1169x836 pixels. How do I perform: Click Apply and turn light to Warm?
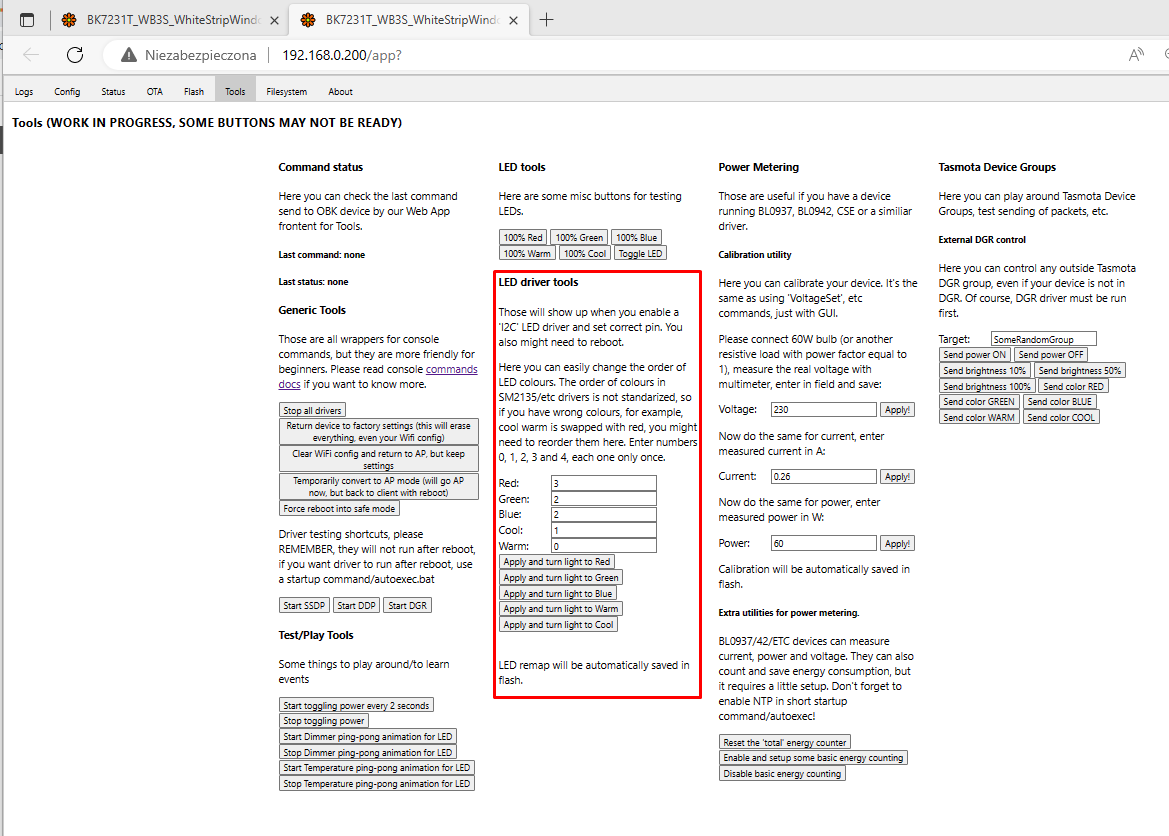click(x=561, y=609)
